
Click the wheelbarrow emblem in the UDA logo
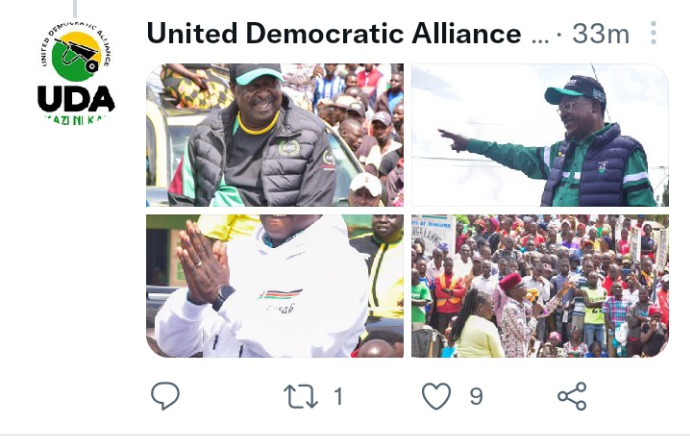(77, 56)
